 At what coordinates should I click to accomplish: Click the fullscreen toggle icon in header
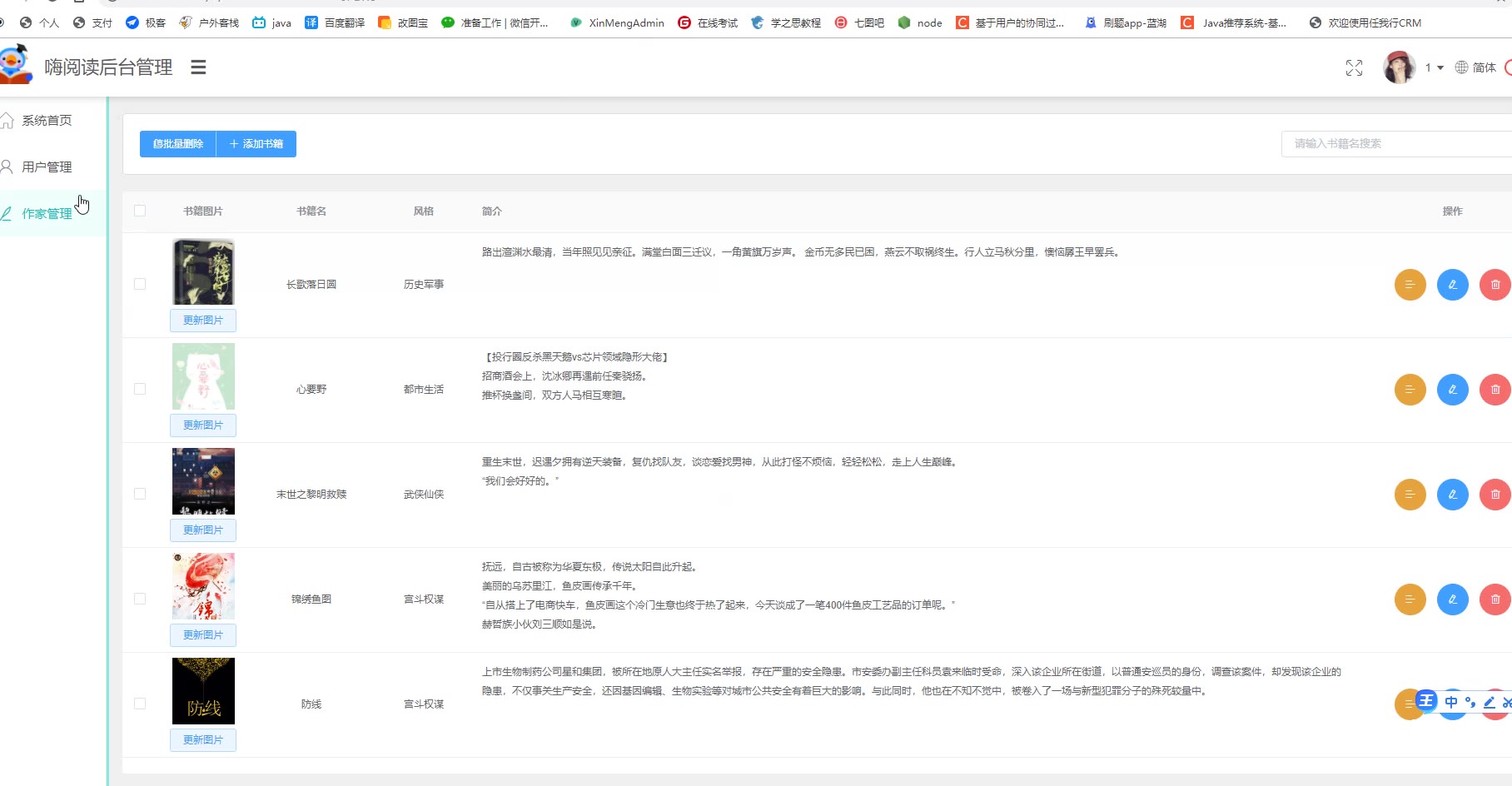point(1355,68)
